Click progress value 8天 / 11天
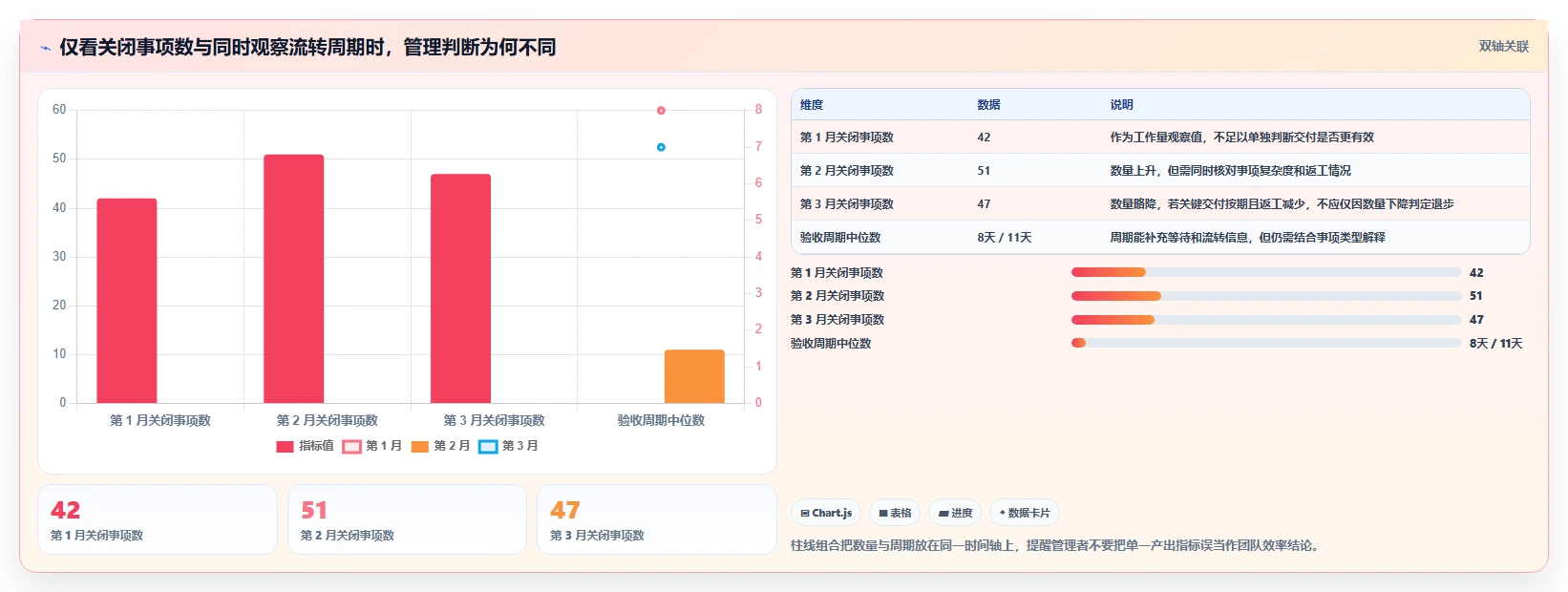 (1496, 344)
